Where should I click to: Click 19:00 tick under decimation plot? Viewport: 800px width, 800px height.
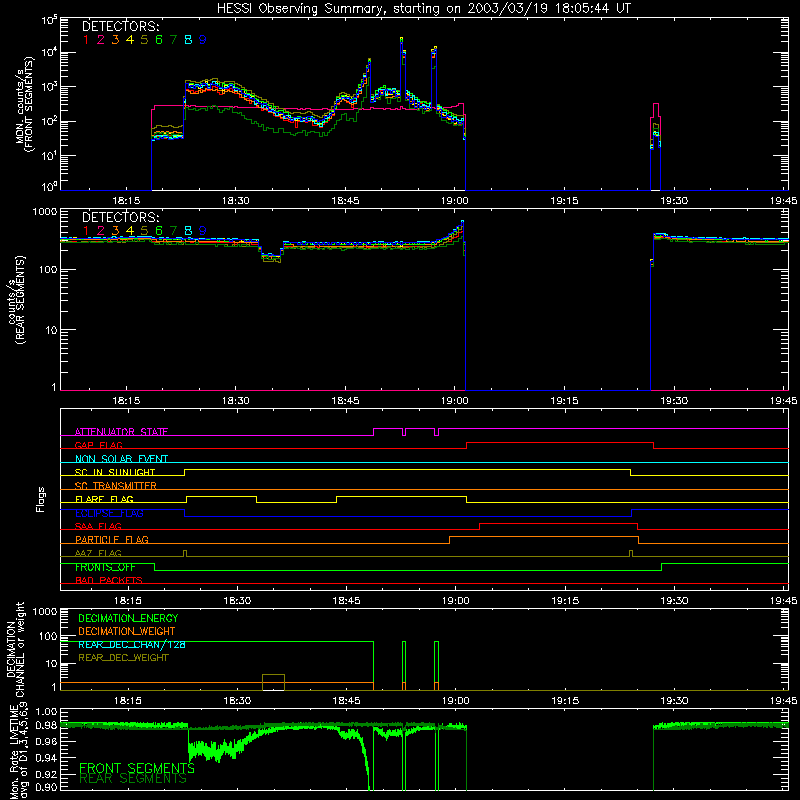(455, 701)
